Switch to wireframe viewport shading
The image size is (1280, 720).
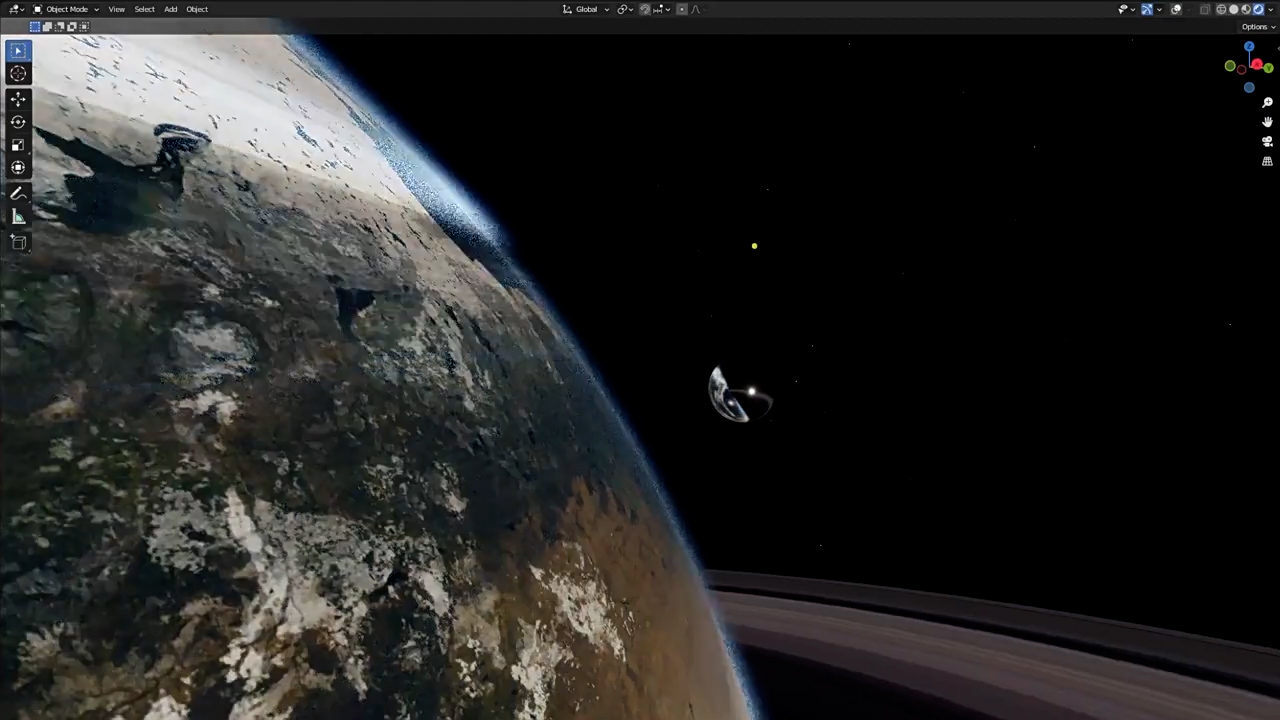click(1221, 9)
